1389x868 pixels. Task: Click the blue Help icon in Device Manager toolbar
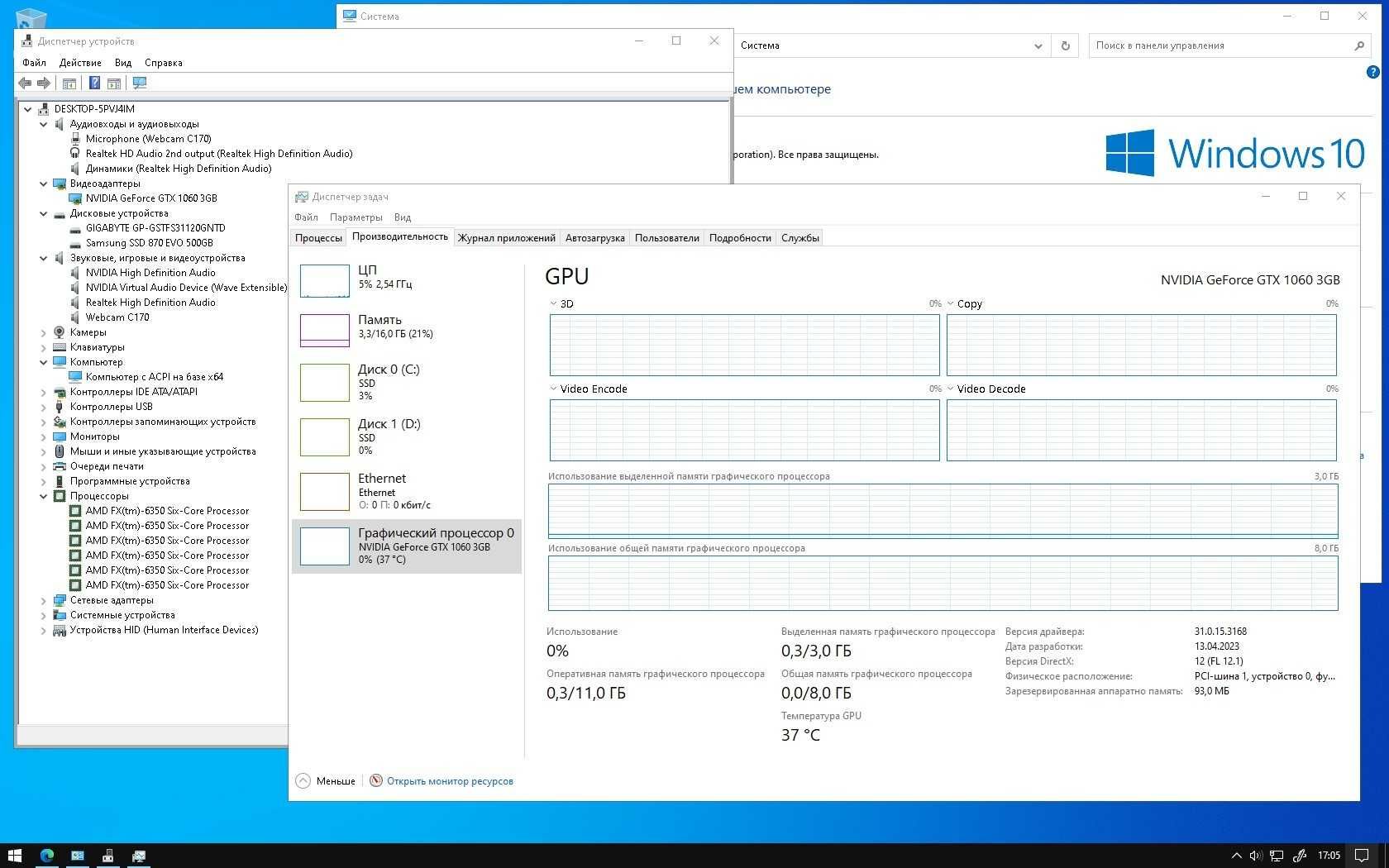[x=94, y=83]
